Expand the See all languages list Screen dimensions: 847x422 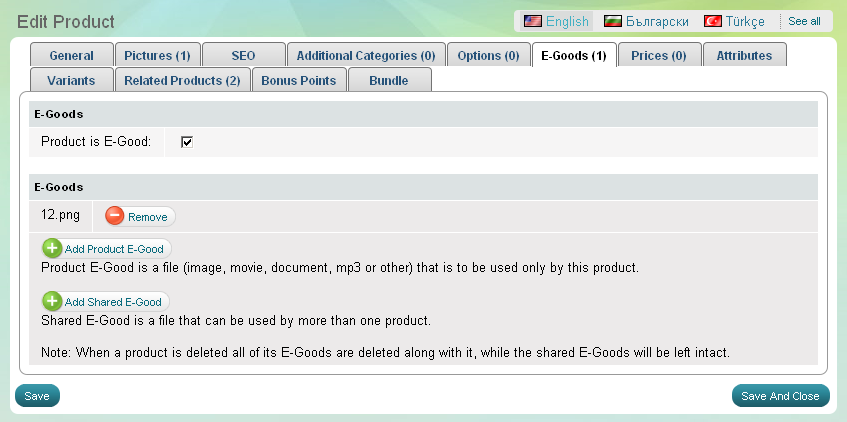(x=804, y=21)
